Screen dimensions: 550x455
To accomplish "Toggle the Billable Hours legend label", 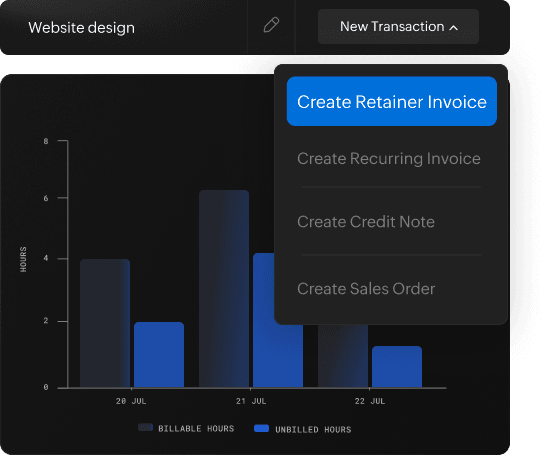I will (x=196, y=429).
